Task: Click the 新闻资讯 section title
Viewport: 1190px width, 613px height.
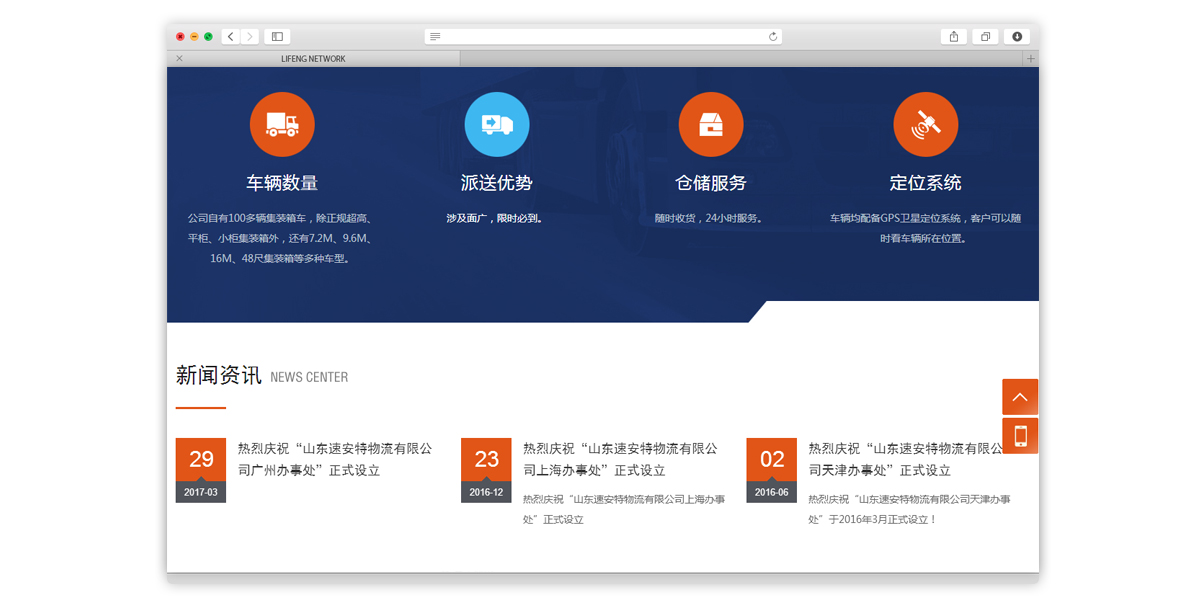Action: pos(219,375)
